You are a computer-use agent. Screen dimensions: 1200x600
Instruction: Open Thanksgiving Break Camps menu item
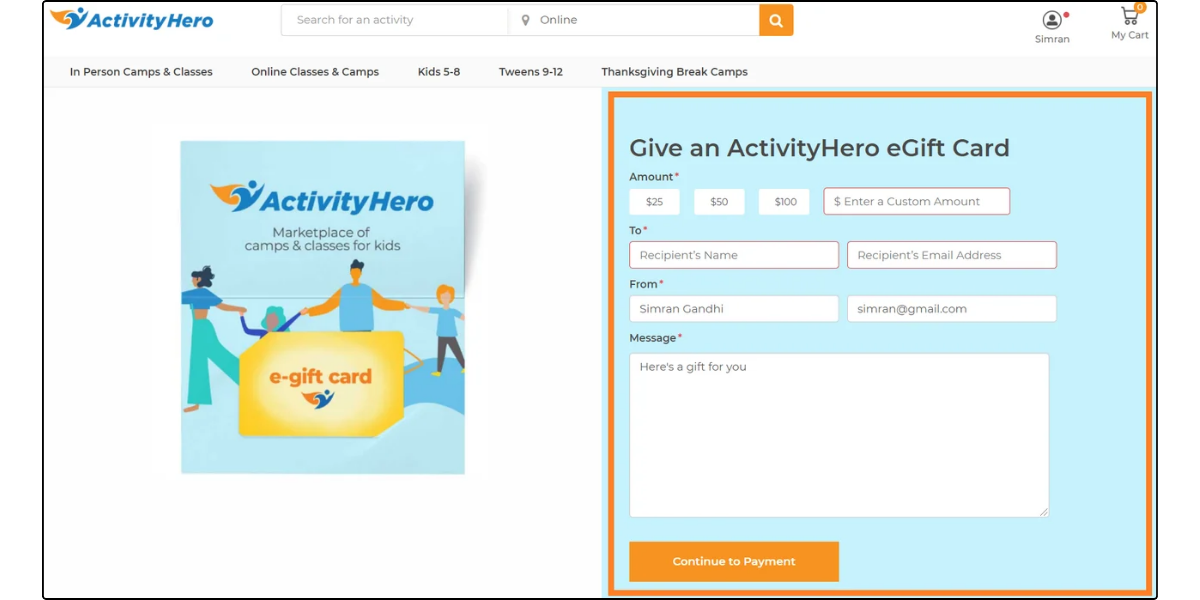point(674,72)
